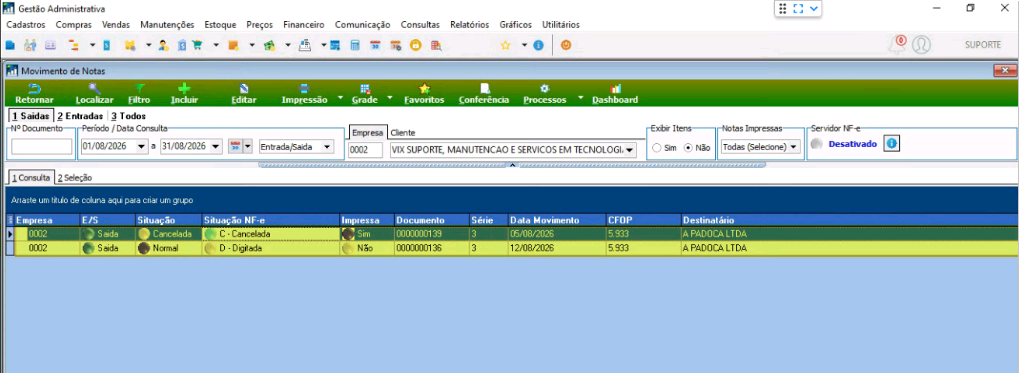This screenshot has width=1019, height=373.
Task: Click the orange power icon in main toolbar
Action: coord(566,45)
